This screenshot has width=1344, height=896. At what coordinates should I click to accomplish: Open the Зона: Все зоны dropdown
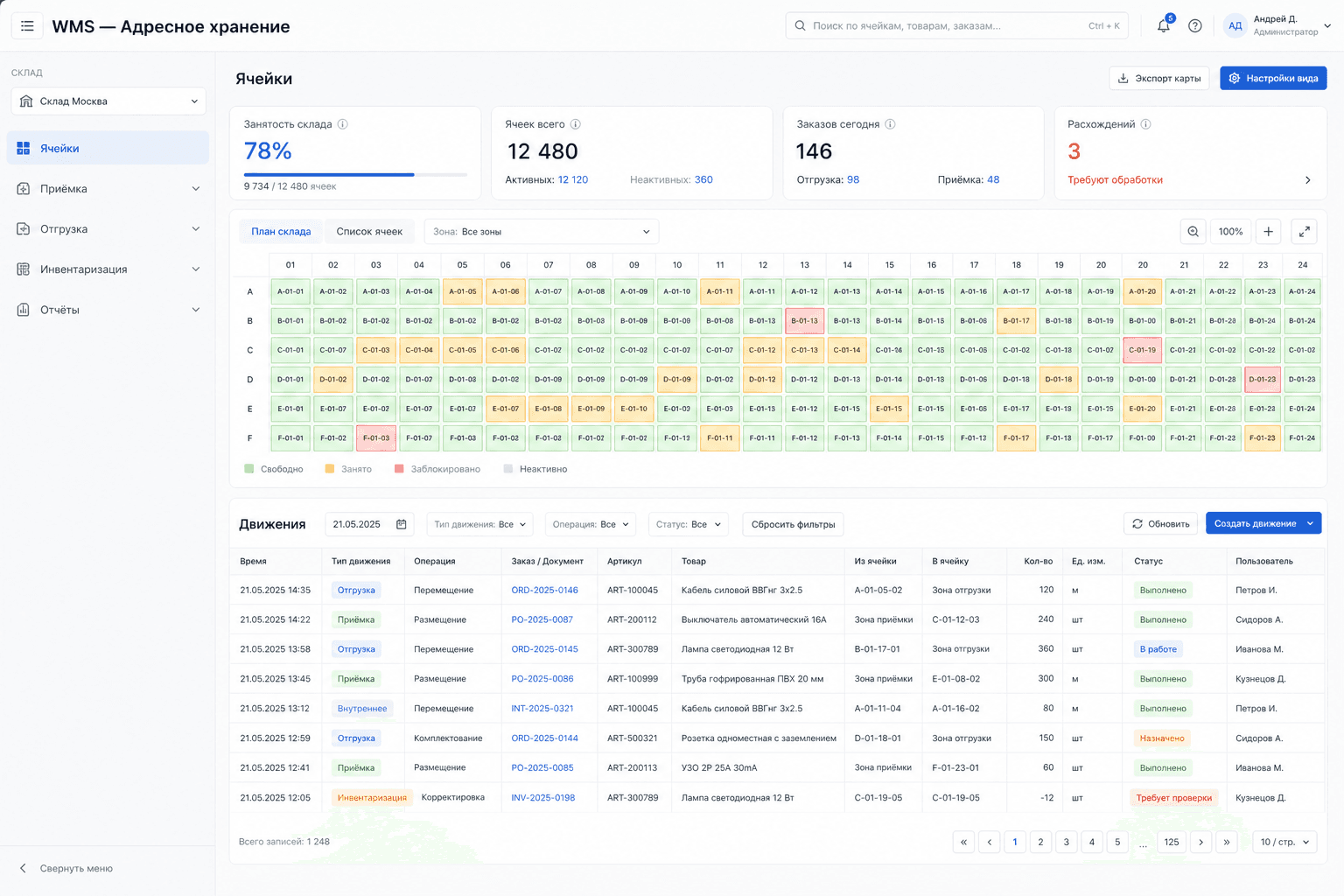542,232
